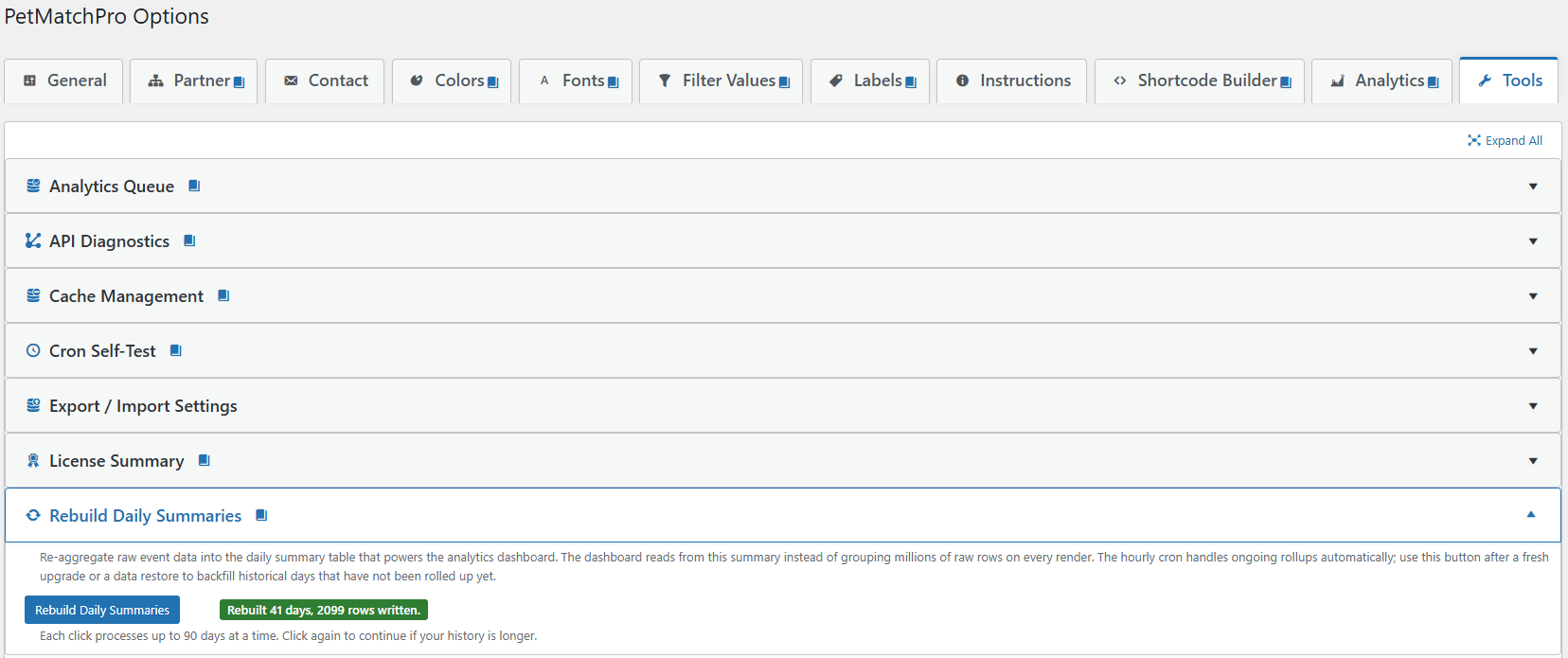This screenshot has width=1568, height=658.
Task: Click the API Diagnostics section title
Action: pyautogui.click(x=109, y=241)
